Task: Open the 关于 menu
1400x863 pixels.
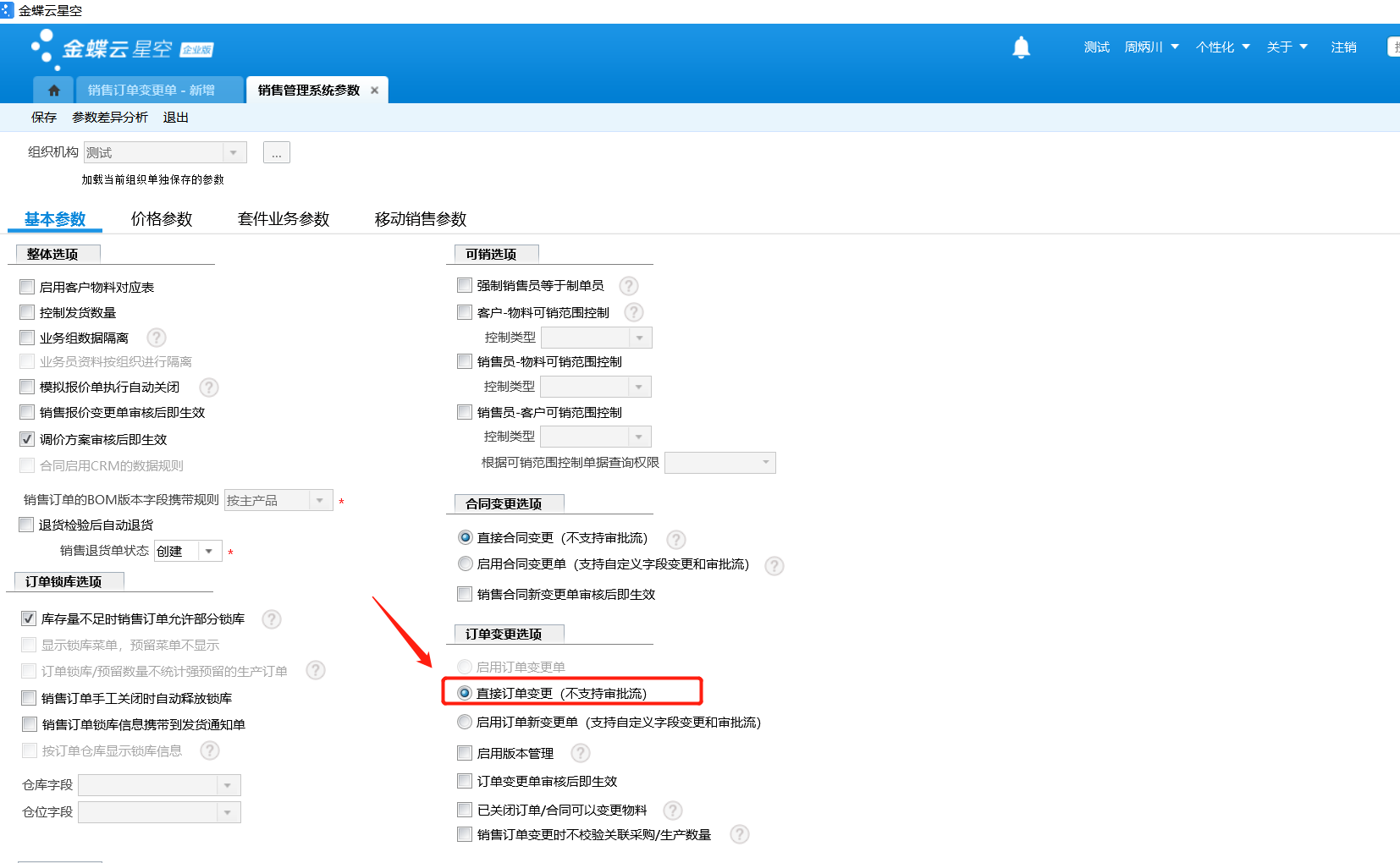Action: [x=1287, y=47]
